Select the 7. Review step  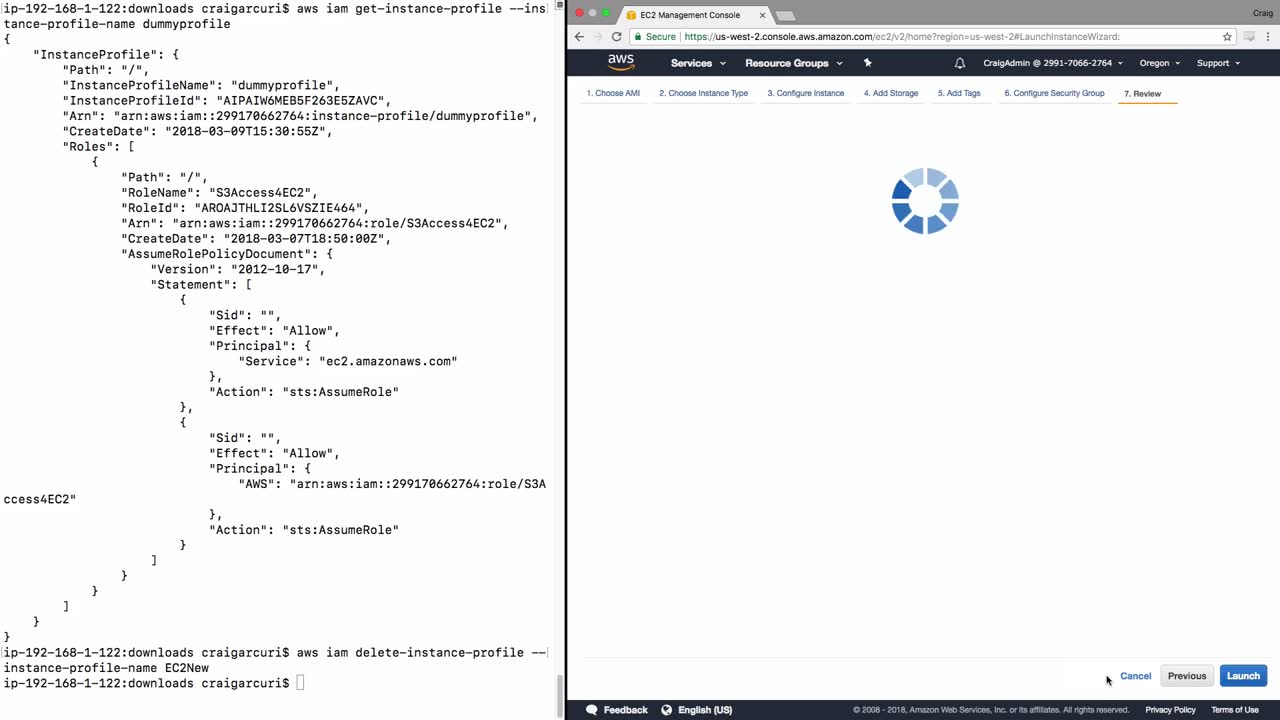click(1143, 94)
